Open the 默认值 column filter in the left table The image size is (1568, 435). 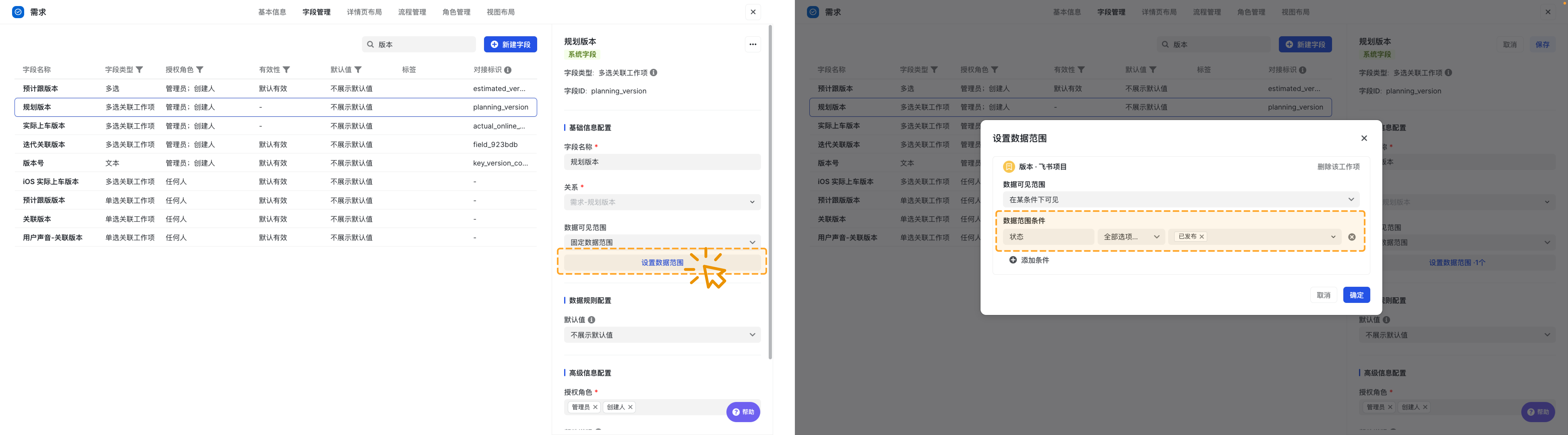[358, 70]
